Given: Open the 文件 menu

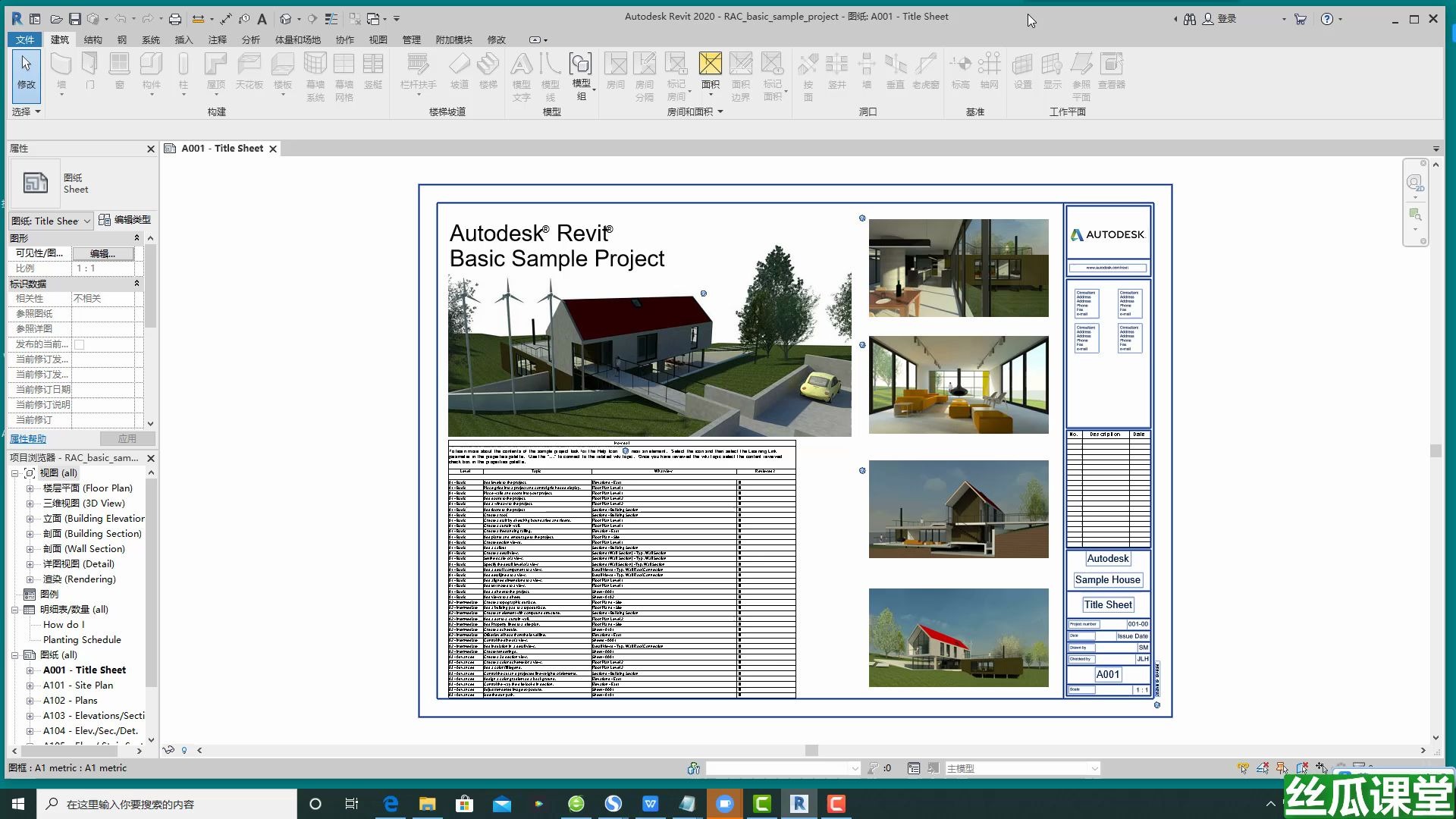Looking at the screenshot, I should [x=24, y=39].
